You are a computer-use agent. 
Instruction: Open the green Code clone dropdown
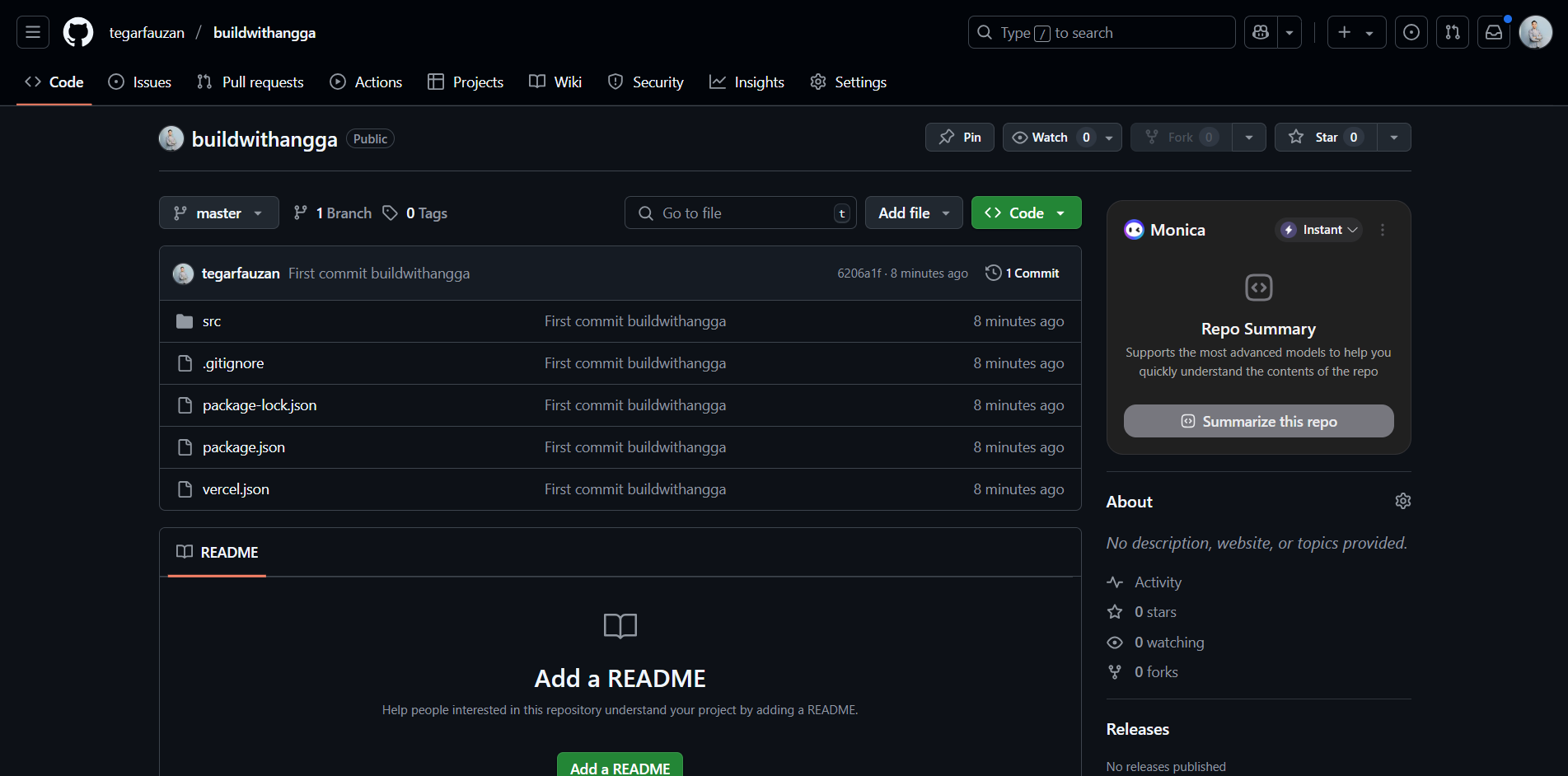click(x=1026, y=213)
